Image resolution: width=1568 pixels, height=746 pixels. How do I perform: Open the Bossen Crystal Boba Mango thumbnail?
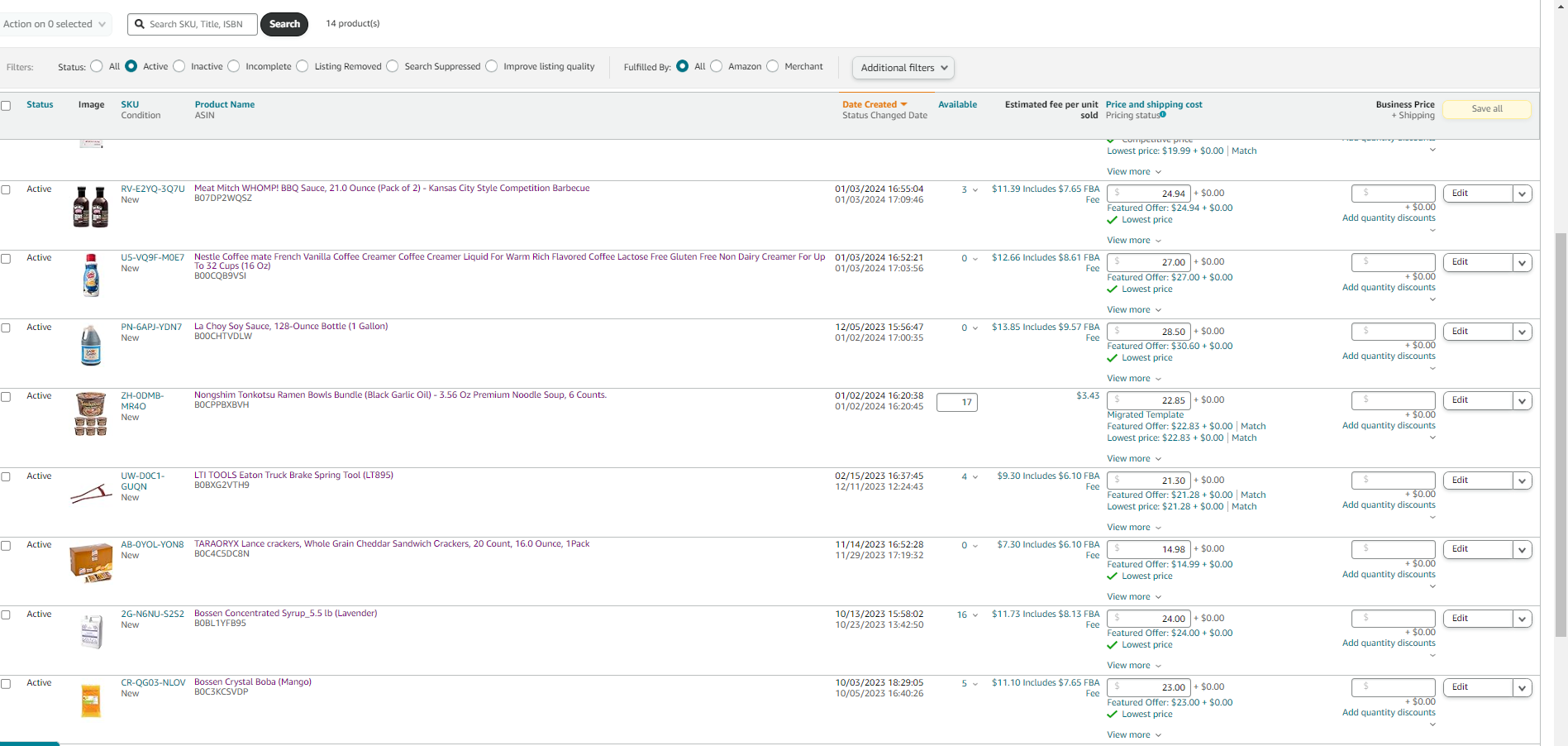91,701
